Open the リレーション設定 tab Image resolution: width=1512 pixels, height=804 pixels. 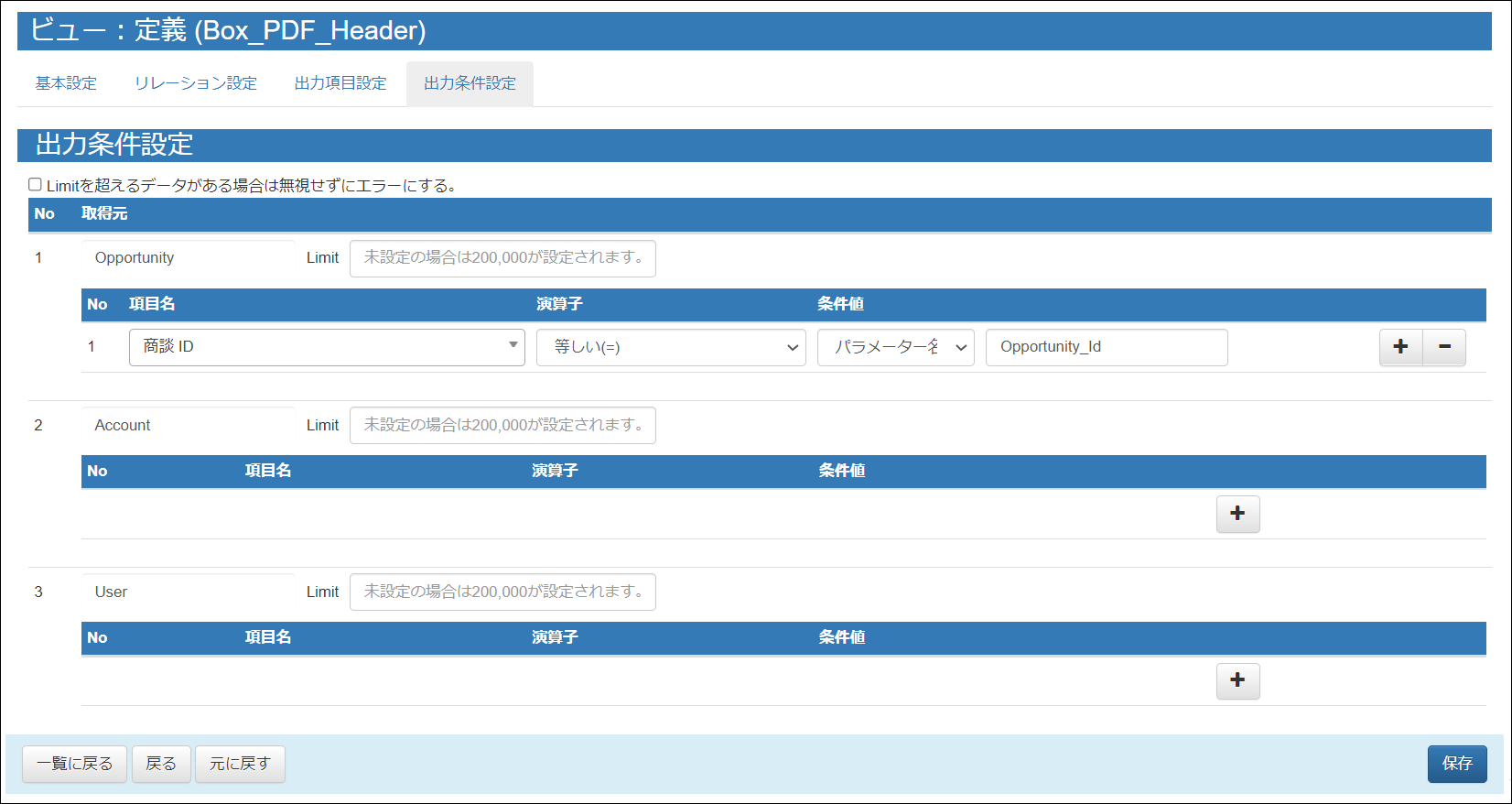[x=196, y=83]
